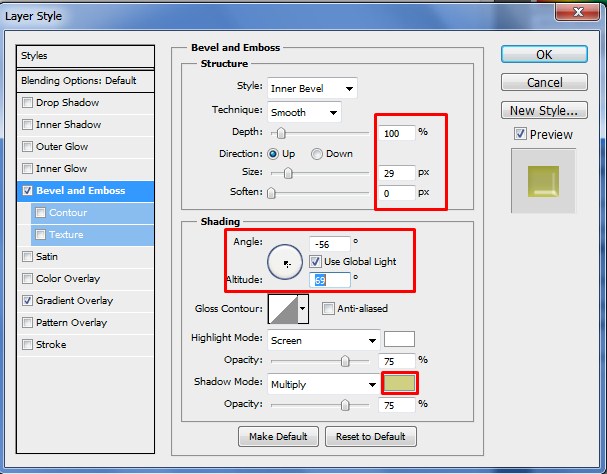Enable the Contour checkbox
Viewport: 607px width, 474px height.
click(x=41, y=213)
